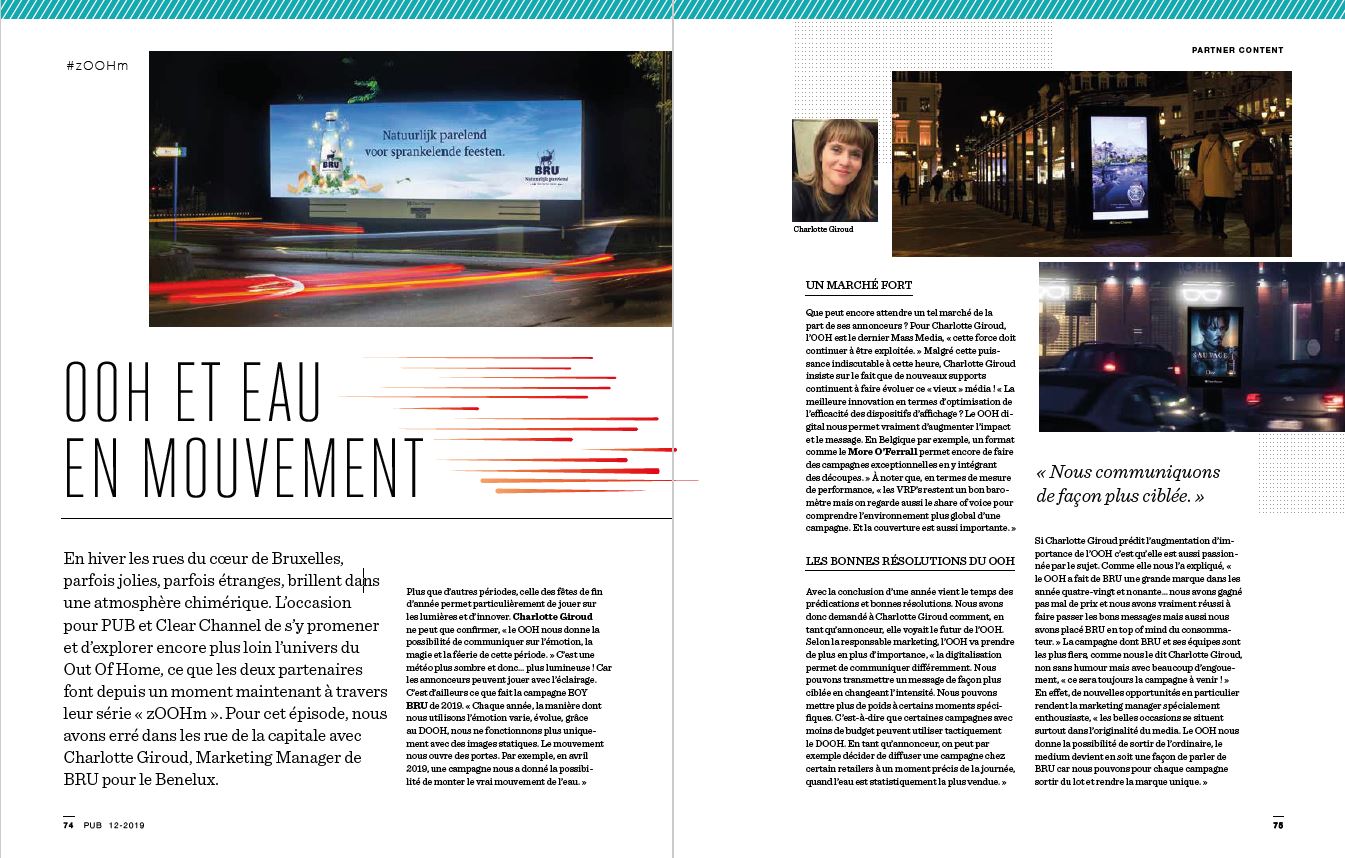Select the 'OOH ET EAU' headline line
This screenshot has width=1345, height=858.
(193, 392)
